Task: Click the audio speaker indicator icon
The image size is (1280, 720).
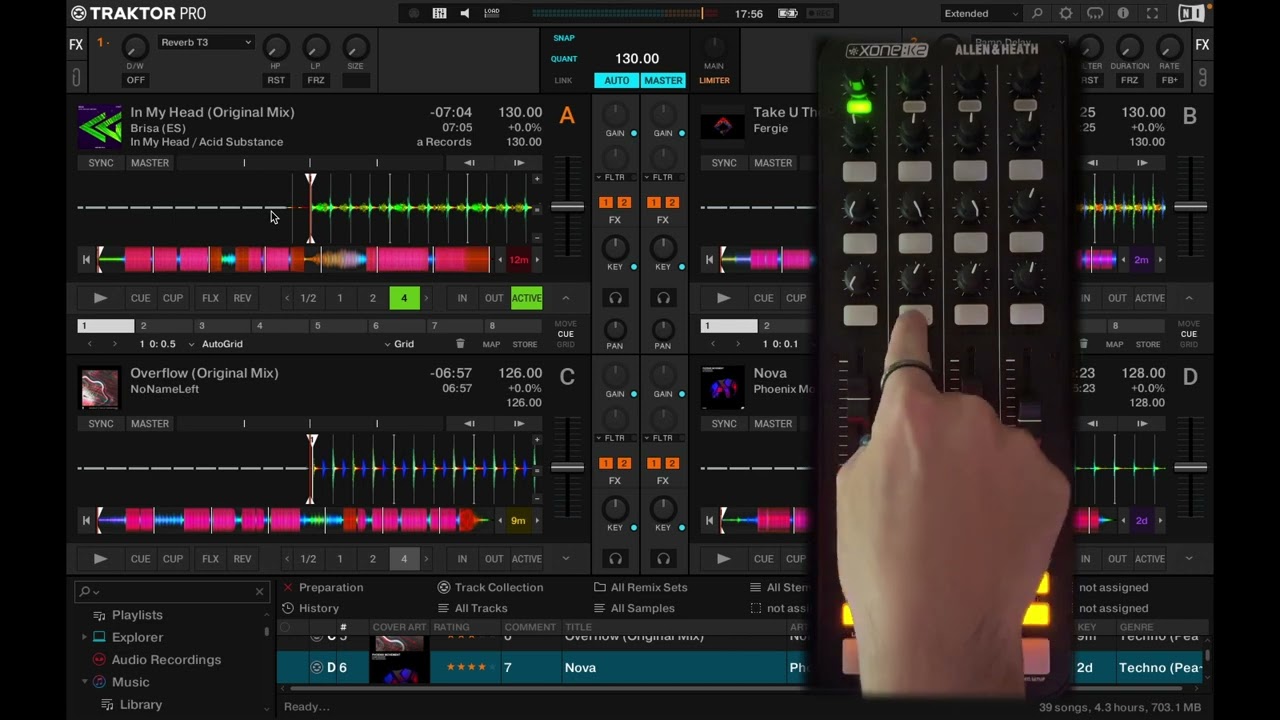Action: pyautogui.click(x=464, y=13)
